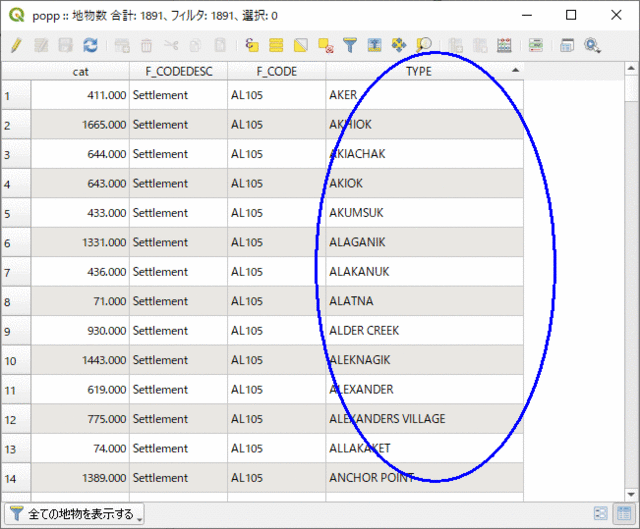Image resolution: width=640 pixels, height=529 pixels.
Task: Click the Settlement cell in row 5
Action: [x=178, y=213]
